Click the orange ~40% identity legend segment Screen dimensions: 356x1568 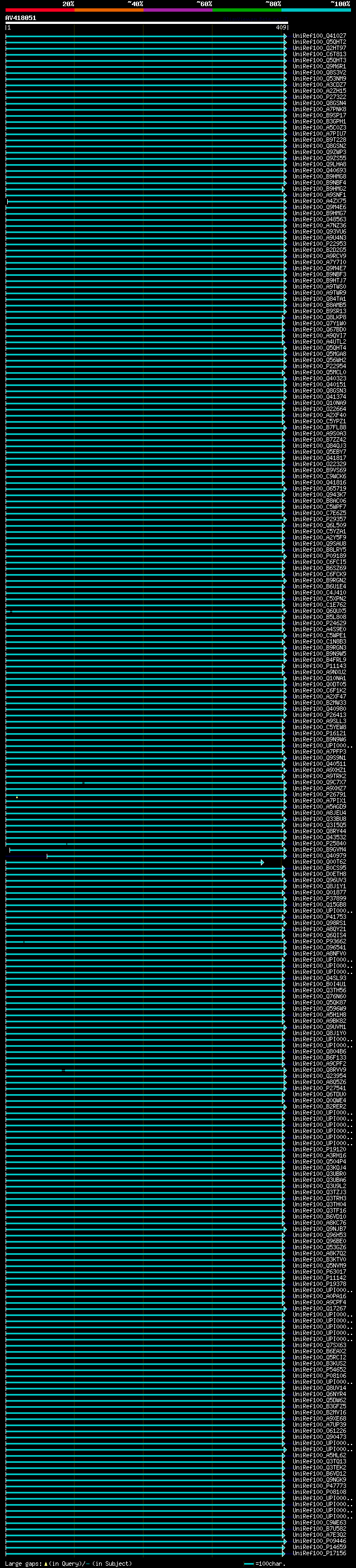coord(109,10)
